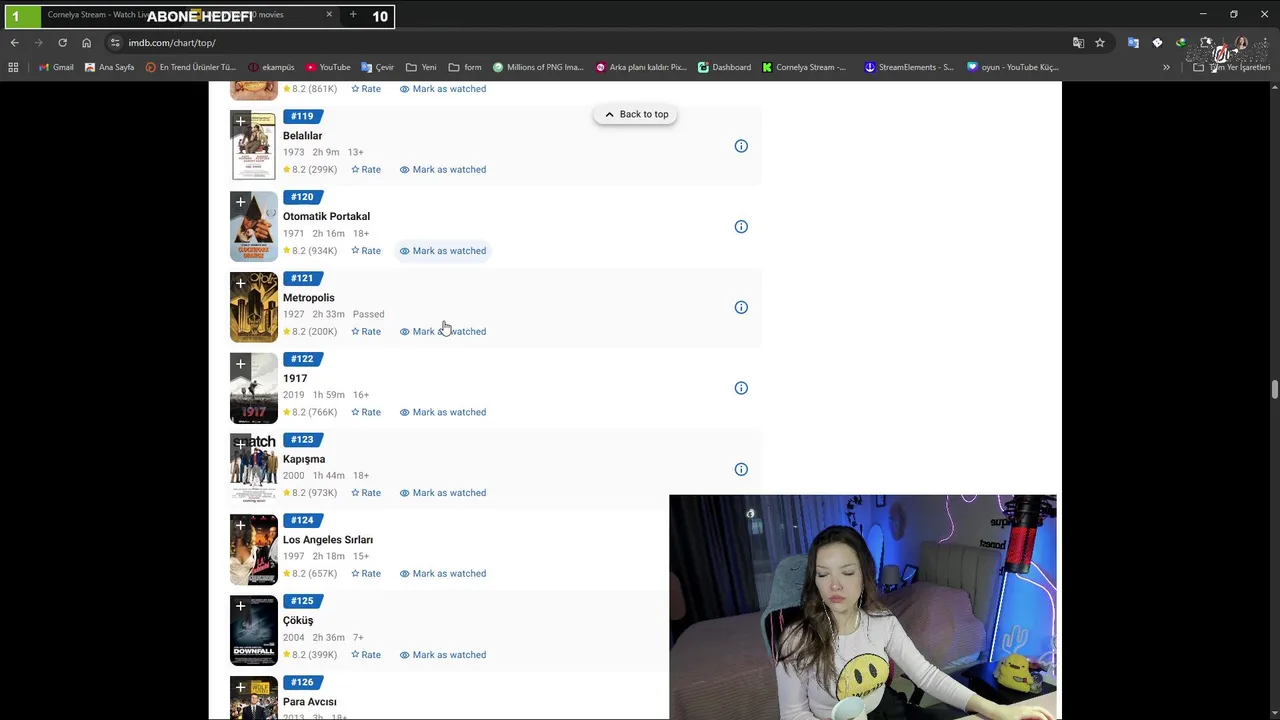The image size is (1280, 720).
Task: Open the YouTube bookmark
Action: 328,67
